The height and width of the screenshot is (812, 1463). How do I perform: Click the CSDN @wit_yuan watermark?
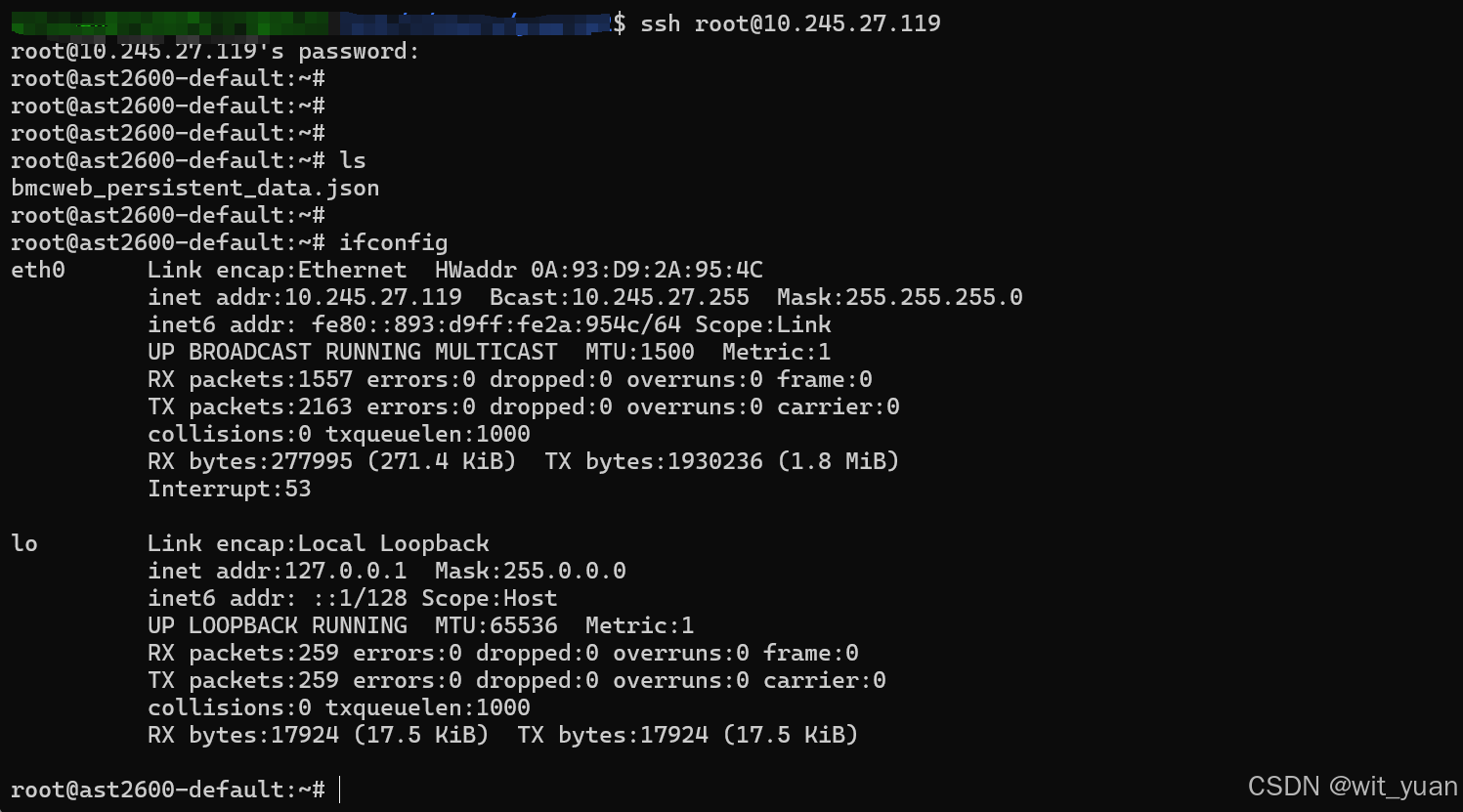coord(1352,787)
